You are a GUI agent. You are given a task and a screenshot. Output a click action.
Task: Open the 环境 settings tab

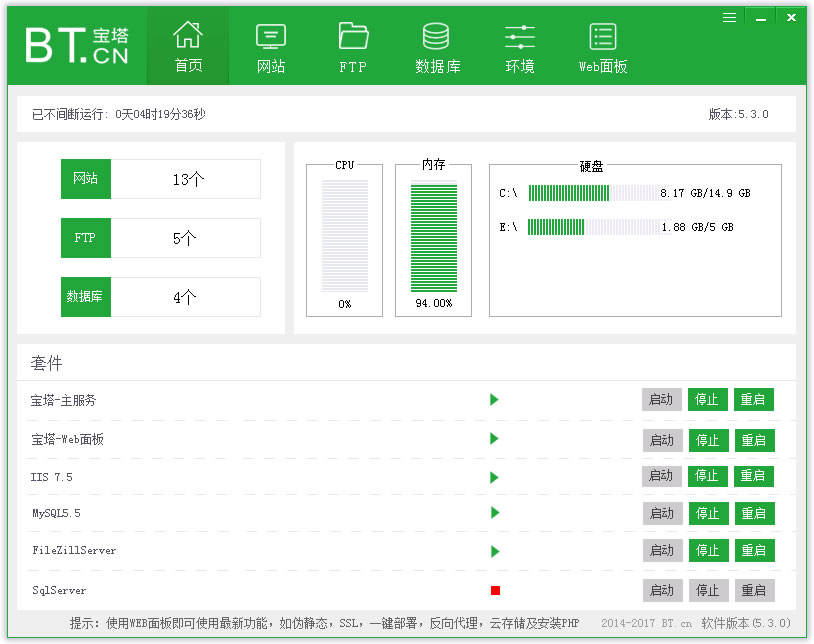pos(520,48)
